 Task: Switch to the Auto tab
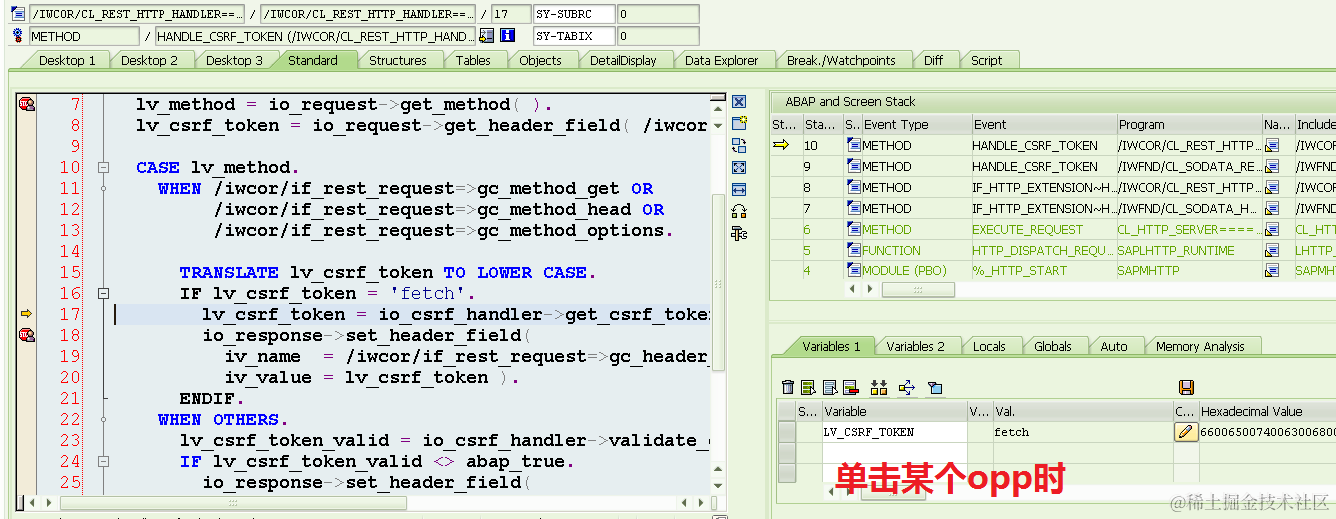coord(1114,346)
